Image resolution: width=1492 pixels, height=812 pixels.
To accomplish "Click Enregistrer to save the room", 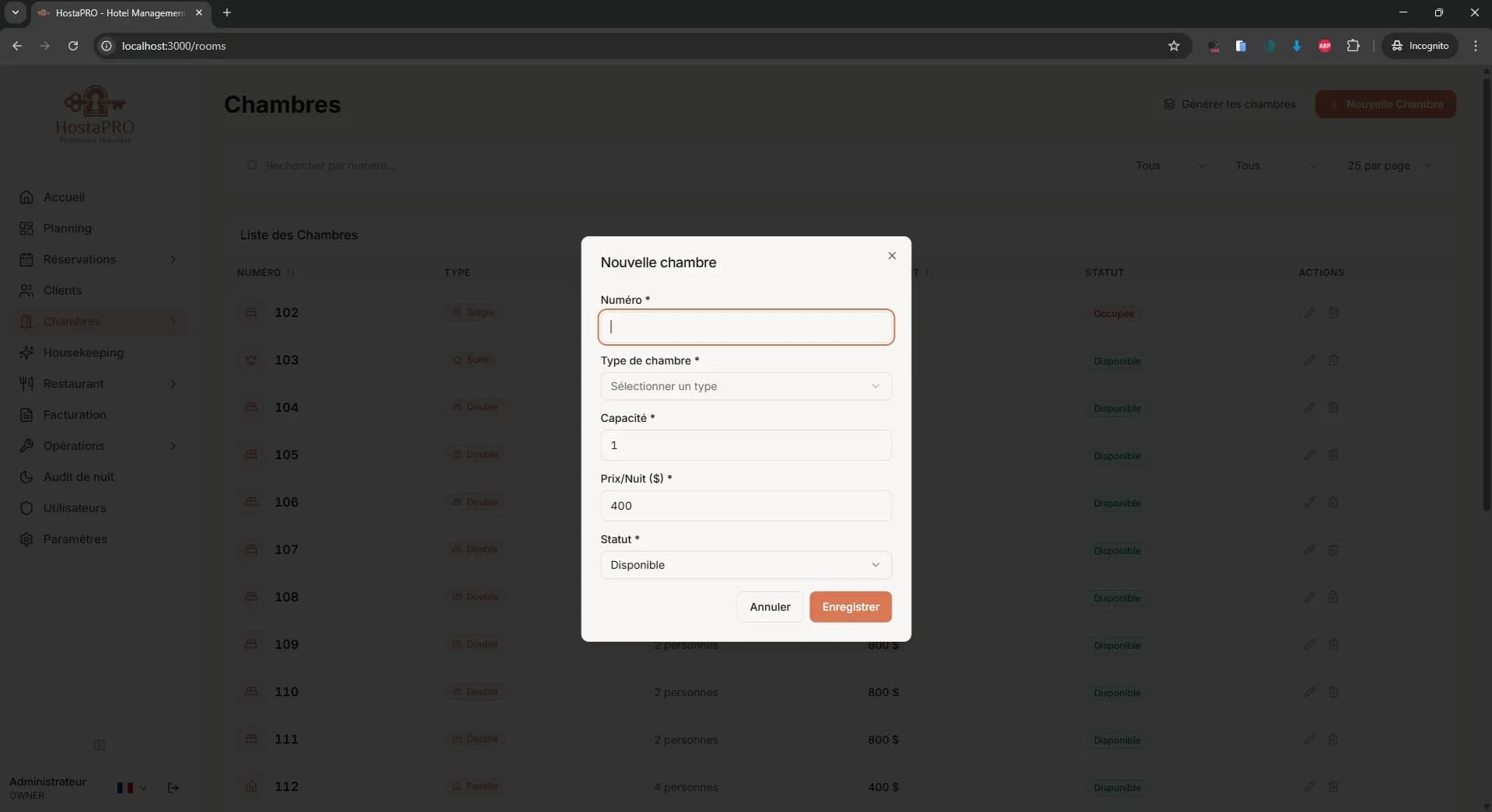I will click(851, 607).
